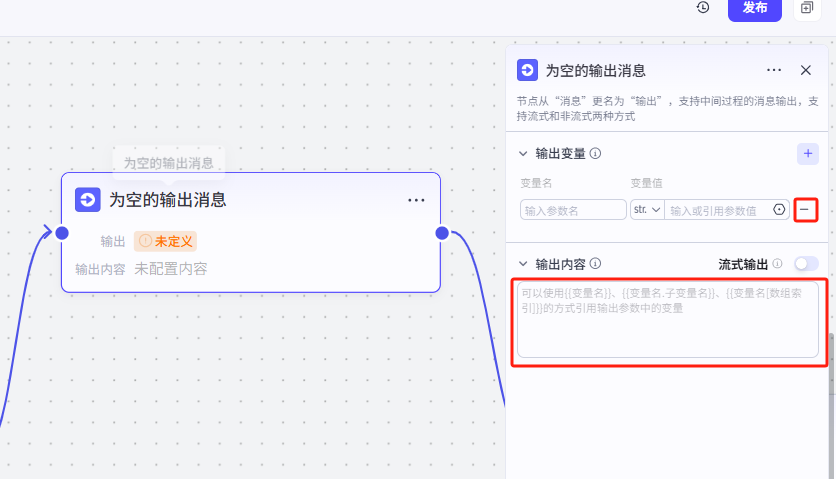This screenshot has height=479, width=836.
Task: Collapse the 输出变量 section
Action: click(522, 154)
